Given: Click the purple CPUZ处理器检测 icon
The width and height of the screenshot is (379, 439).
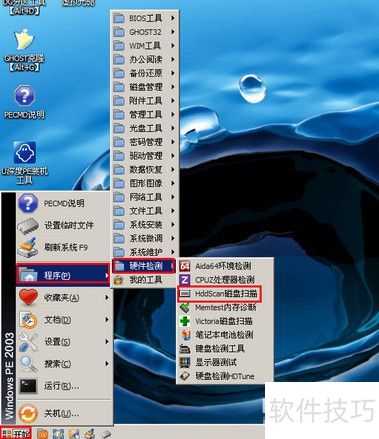Looking at the screenshot, I should pyautogui.click(x=185, y=280).
